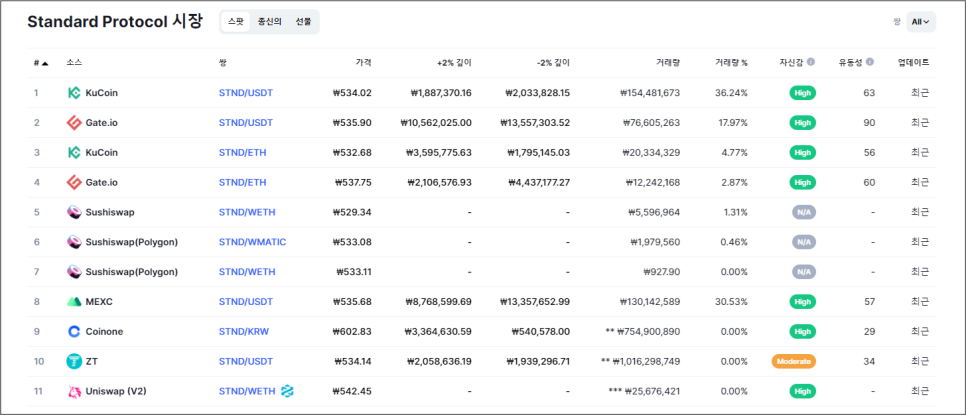Click liquidity score 90
Screen dimensions: 966x415
point(869,123)
